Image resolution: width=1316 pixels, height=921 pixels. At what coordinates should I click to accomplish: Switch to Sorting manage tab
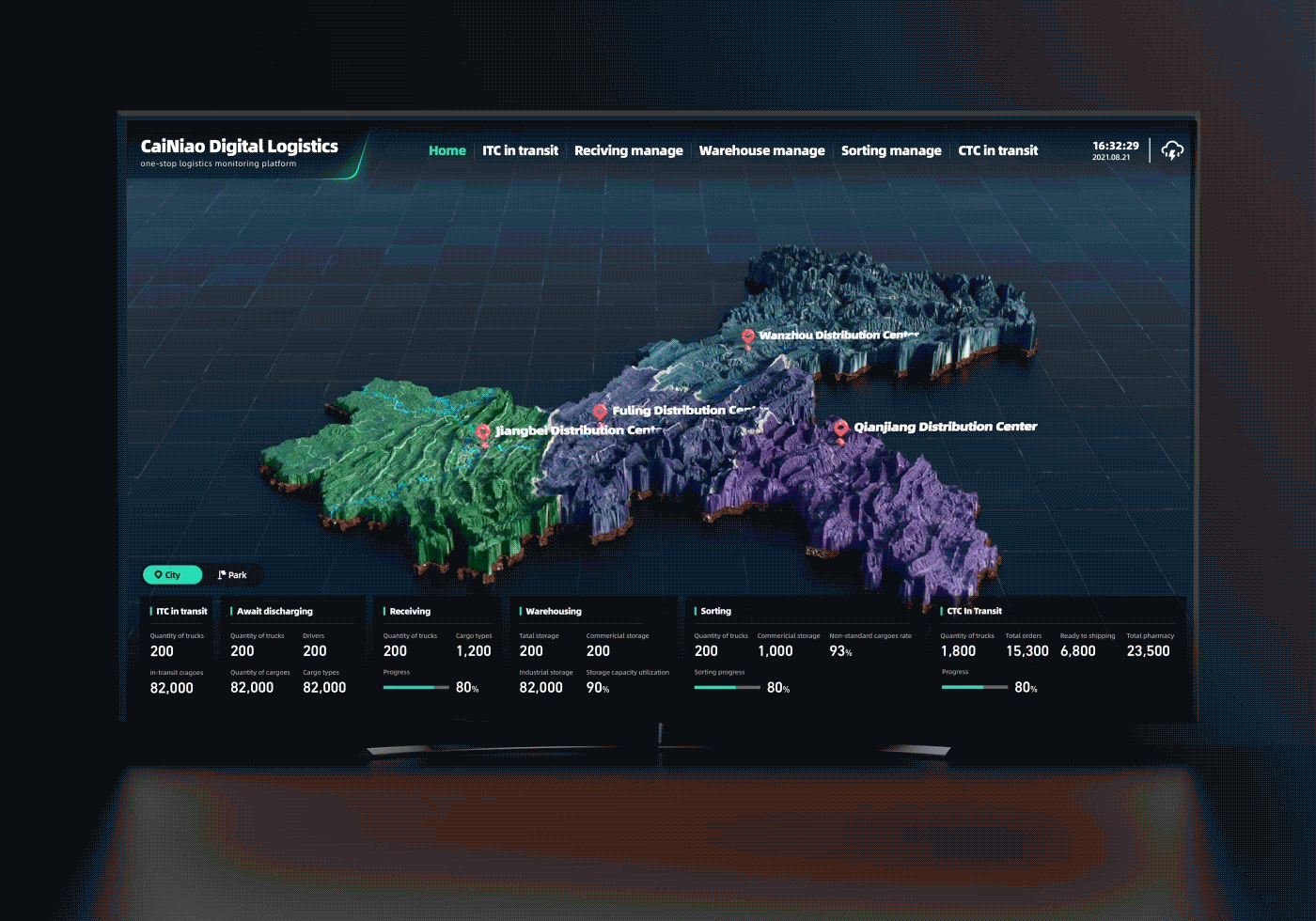(x=891, y=150)
